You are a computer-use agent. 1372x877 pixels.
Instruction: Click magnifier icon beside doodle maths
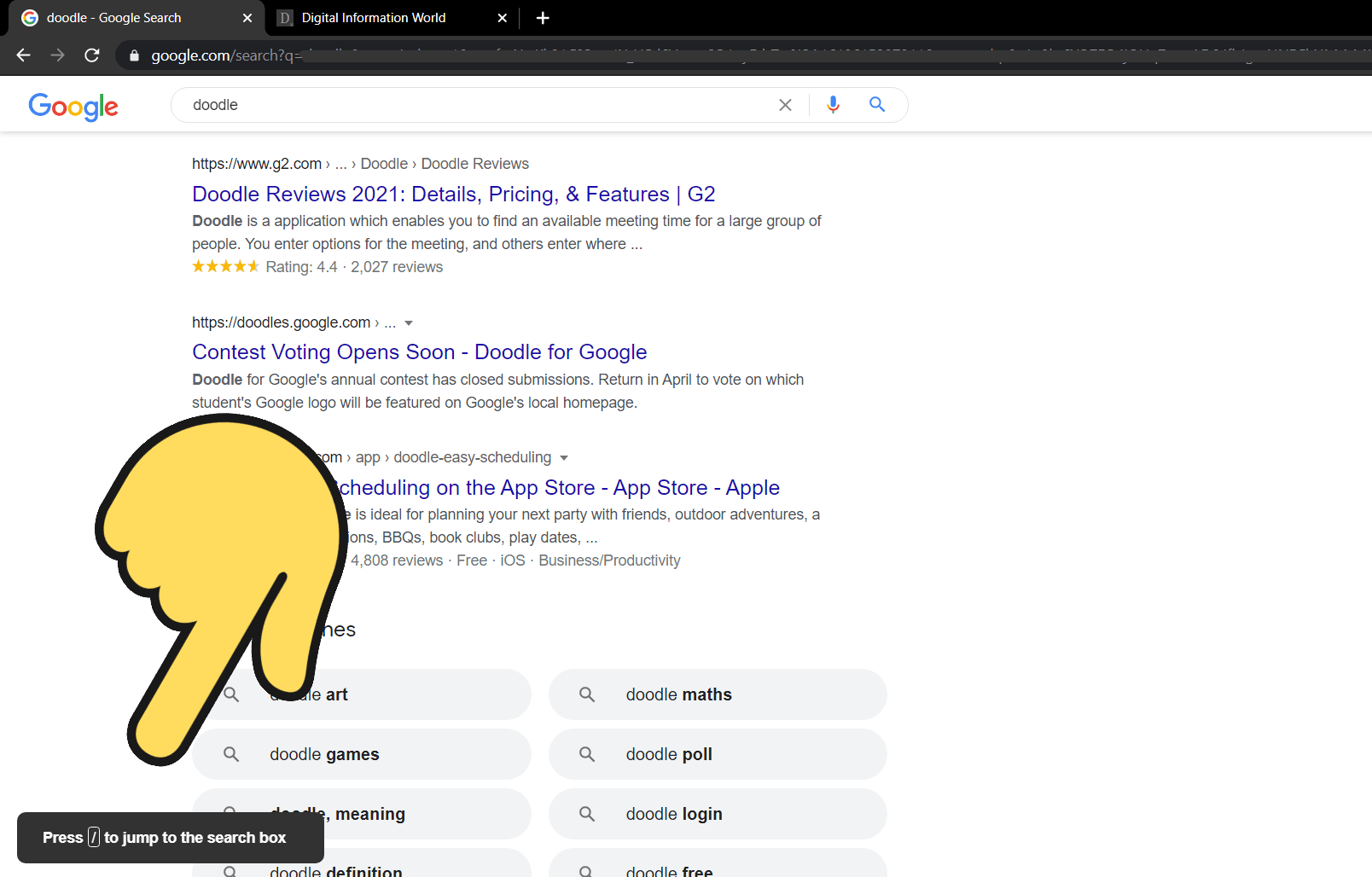(x=587, y=694)
